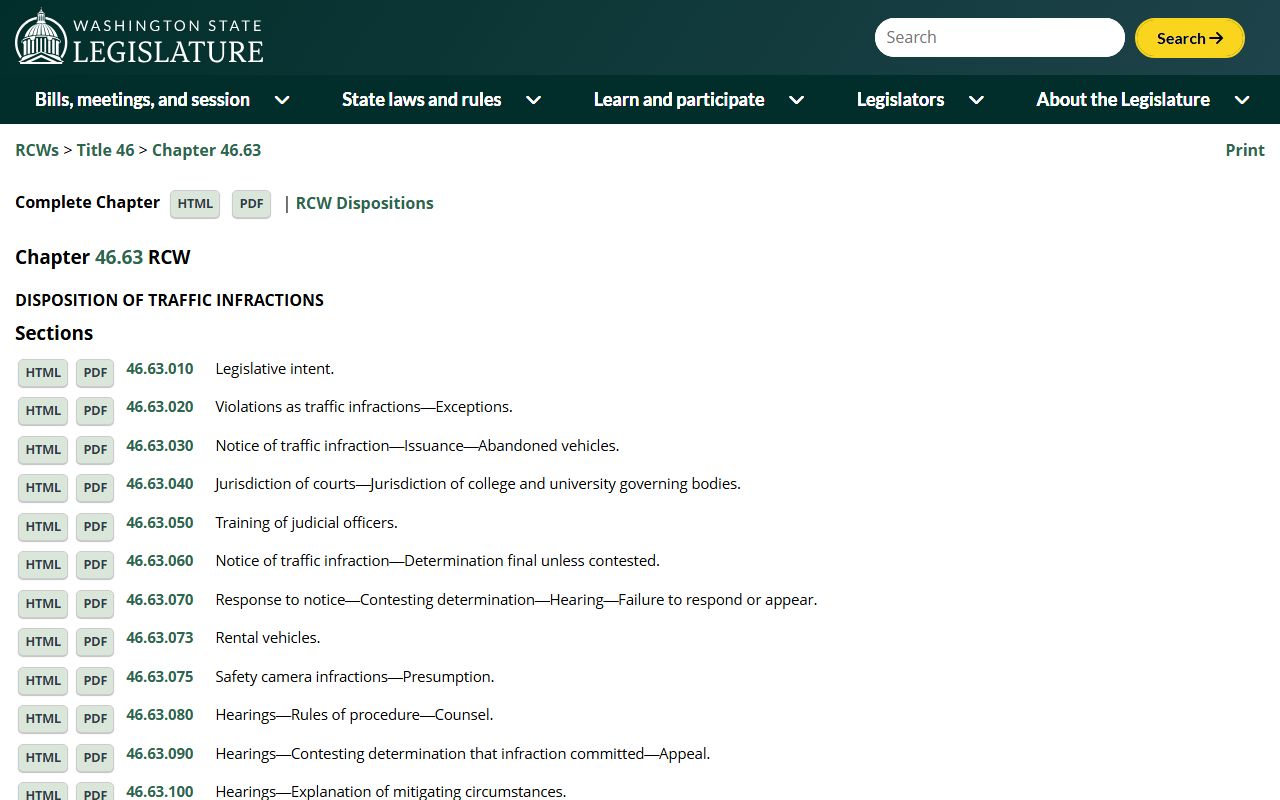Viewport: 1280px width, 800px height.
Task: View HTML for section 46.63.073
Action: (43, 642)
